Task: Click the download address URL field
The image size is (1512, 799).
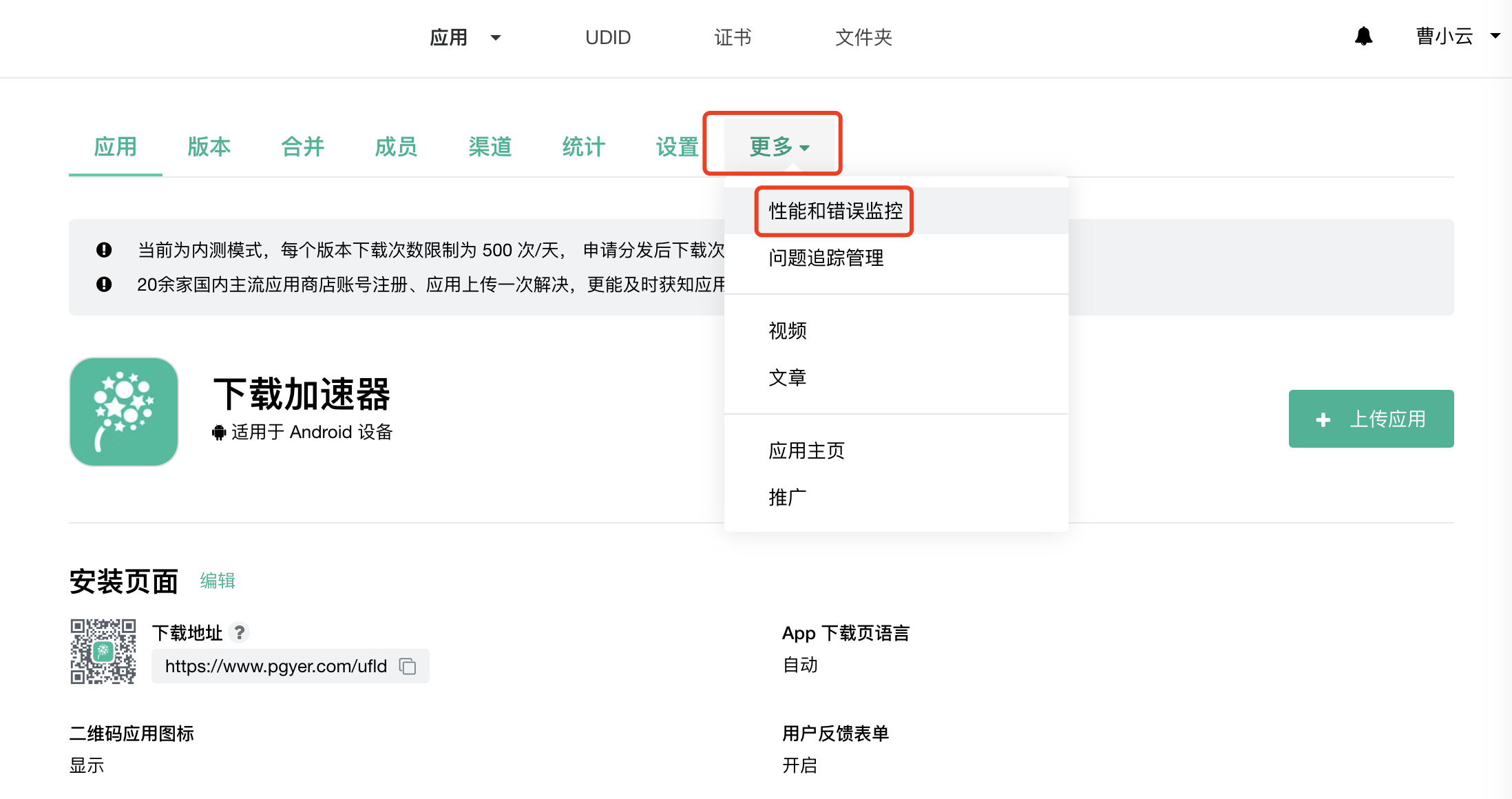Action: (275, 666)
